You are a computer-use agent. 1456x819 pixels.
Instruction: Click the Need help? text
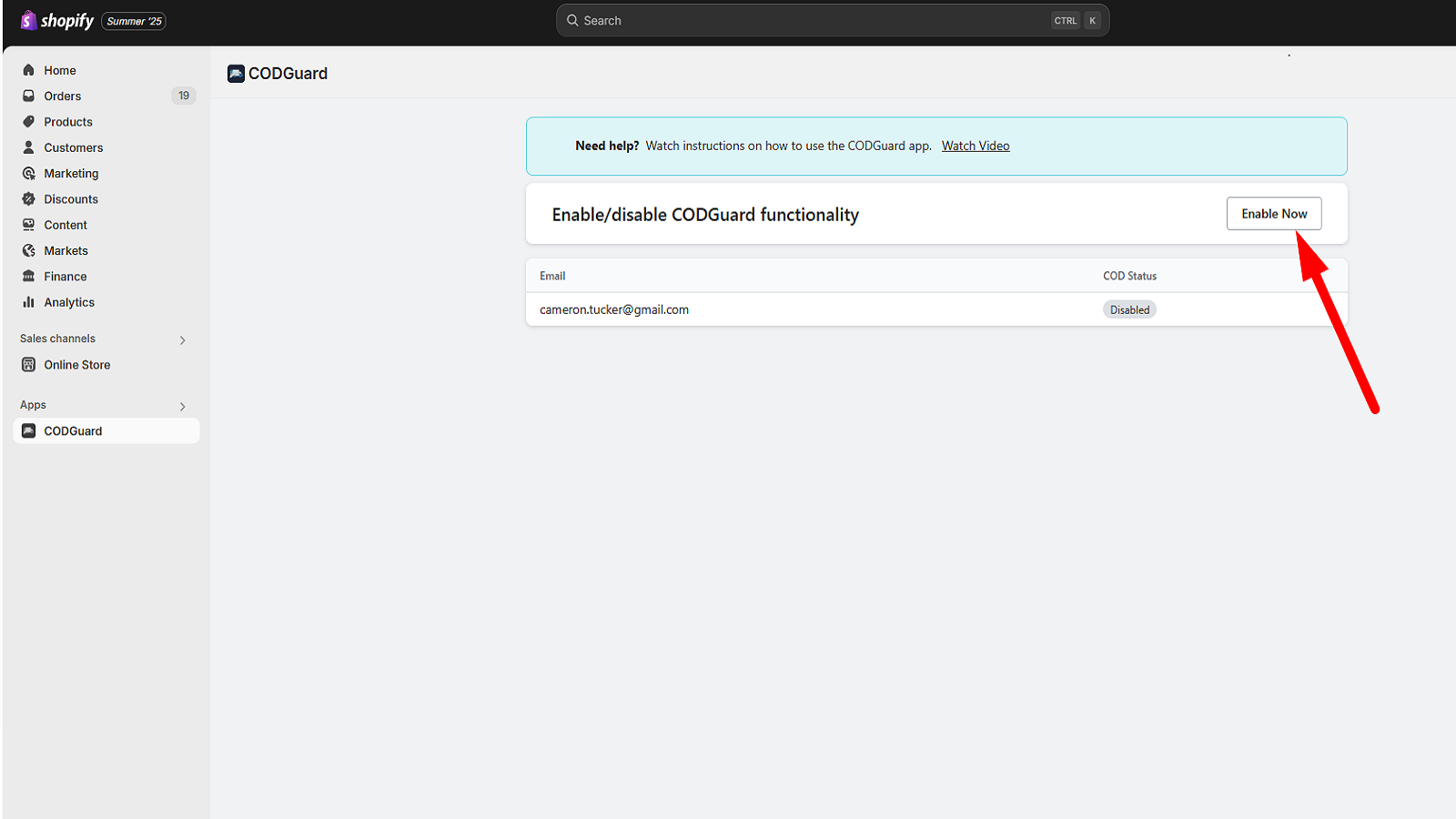(607, 146)
